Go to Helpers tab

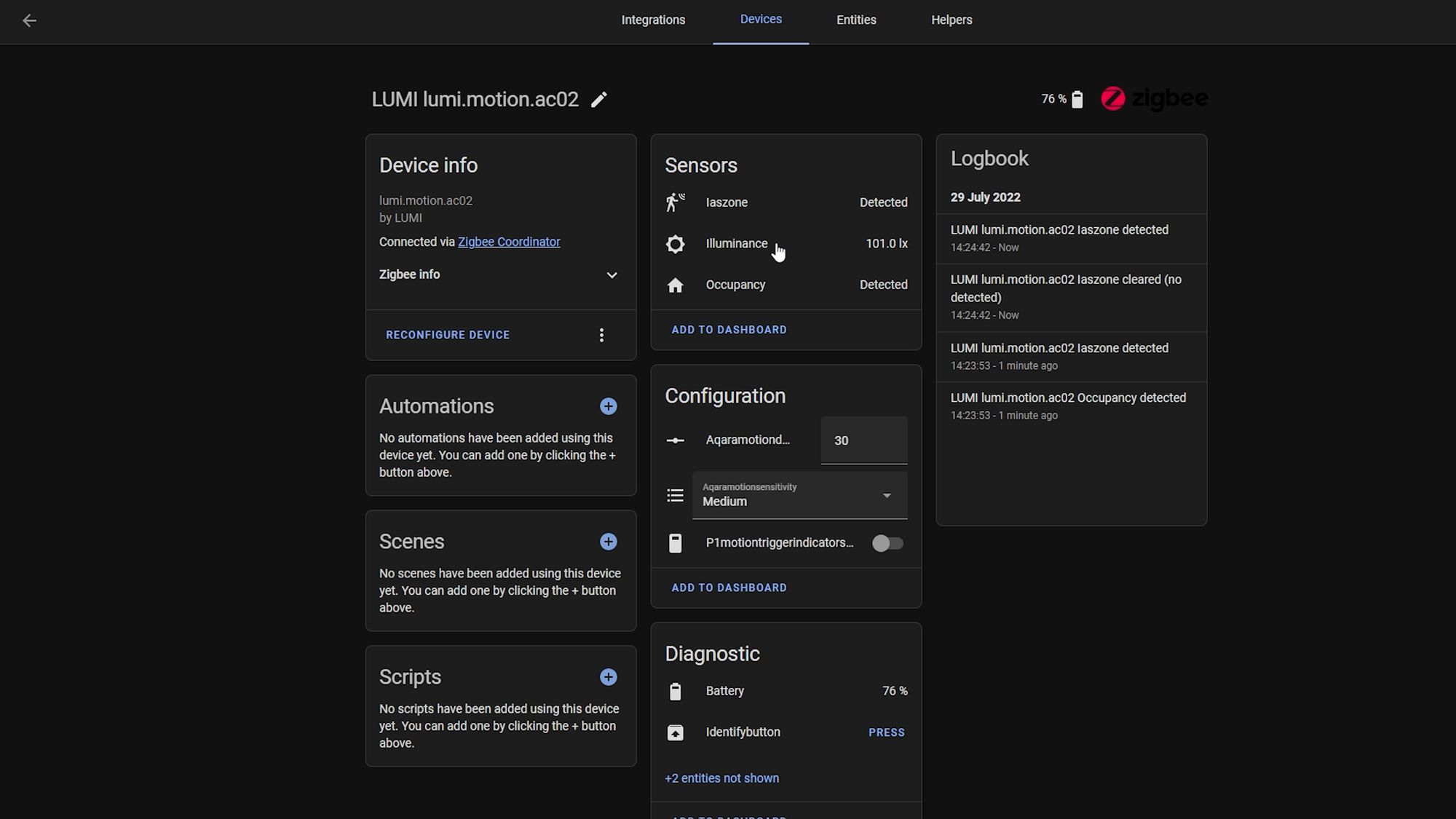coord(951,20)
